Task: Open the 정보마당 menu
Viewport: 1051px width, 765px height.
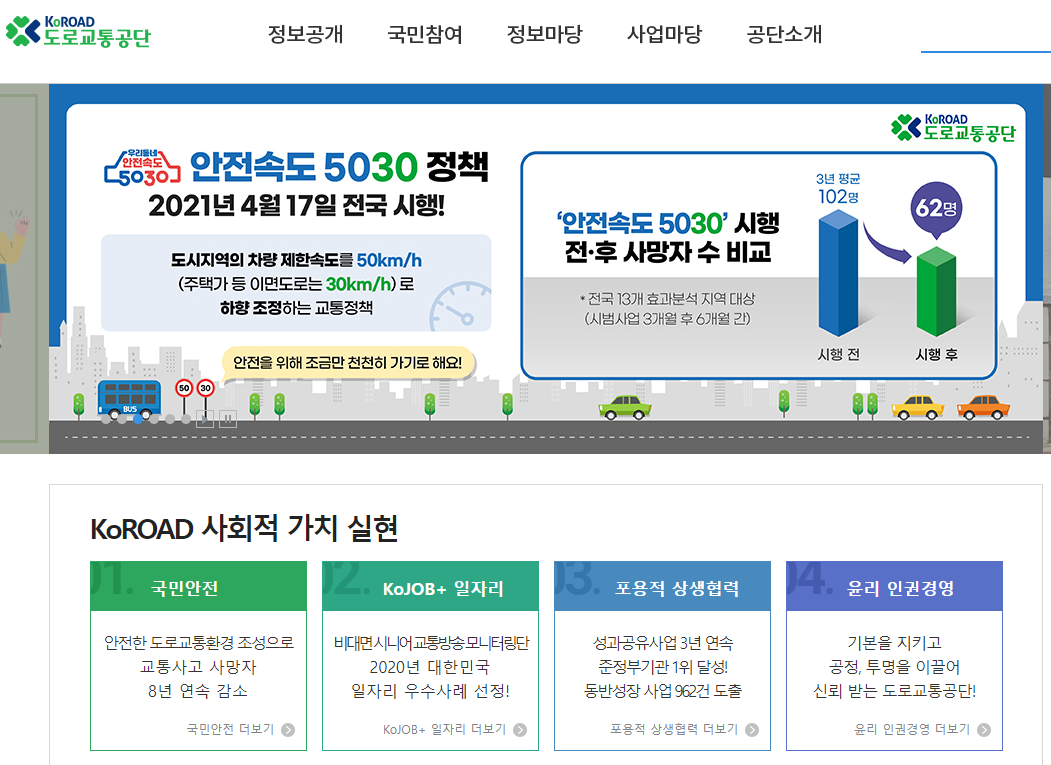Action: coord(544,34)
